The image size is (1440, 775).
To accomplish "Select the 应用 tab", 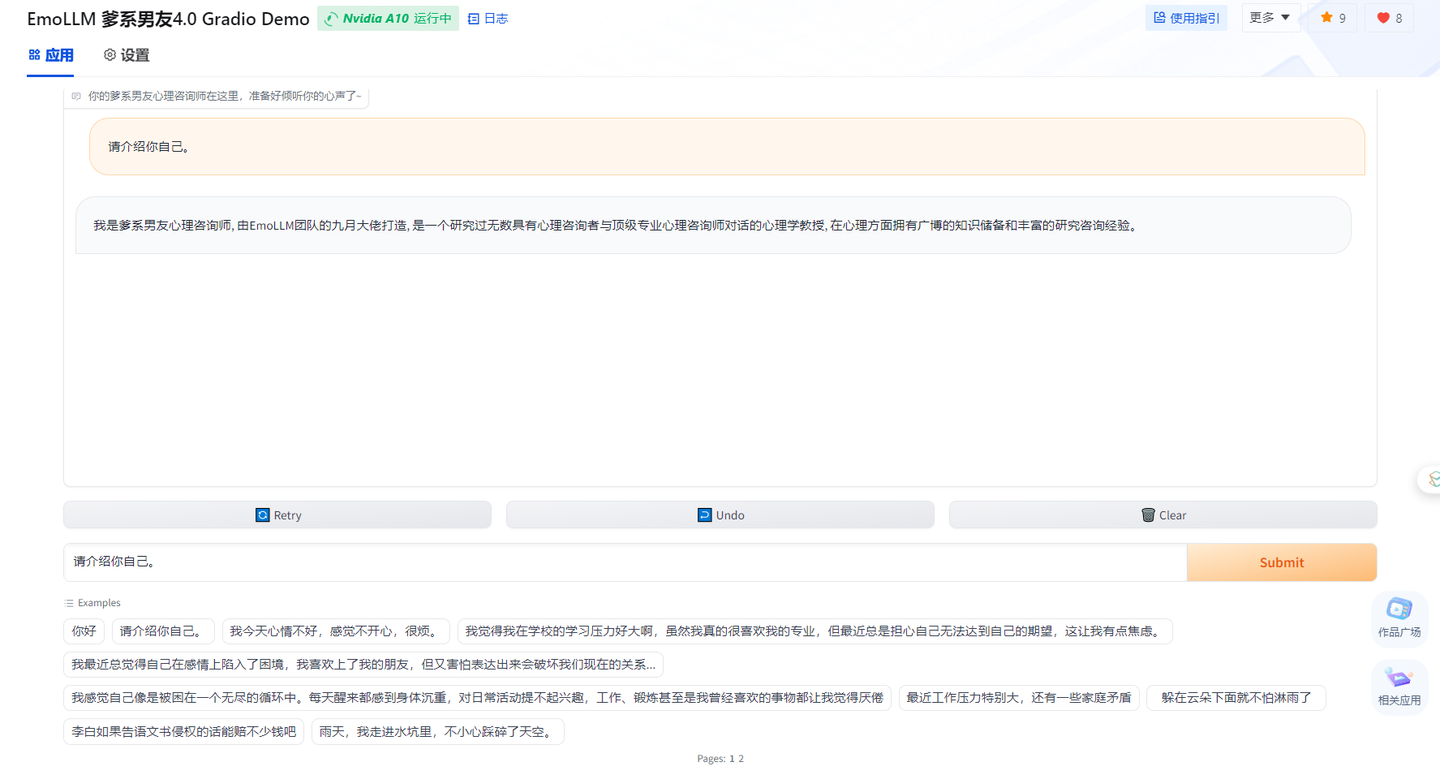I will 50,55.
